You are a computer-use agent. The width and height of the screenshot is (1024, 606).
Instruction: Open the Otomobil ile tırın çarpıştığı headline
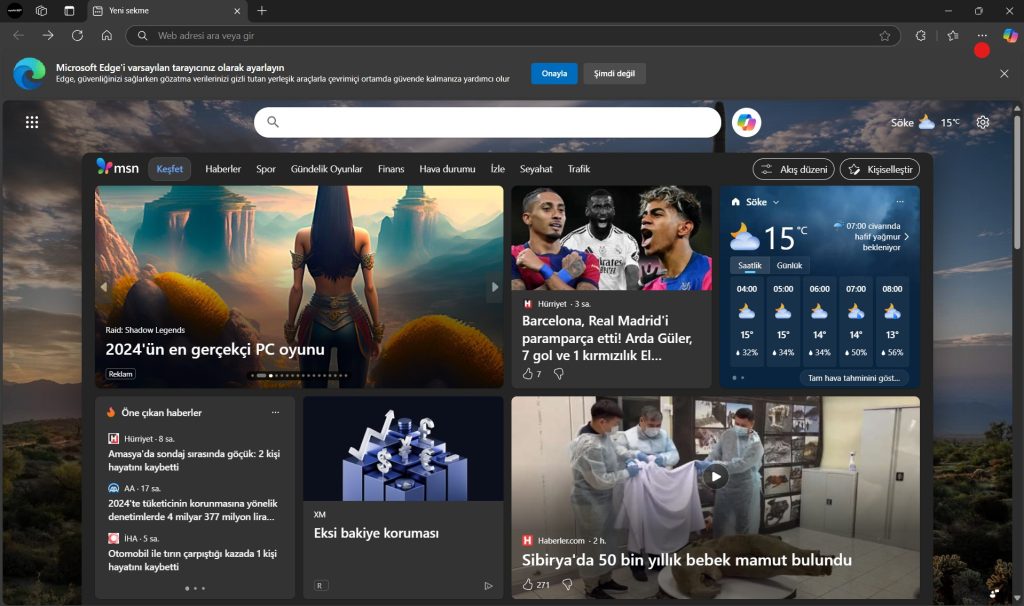[x=193, y=560]
